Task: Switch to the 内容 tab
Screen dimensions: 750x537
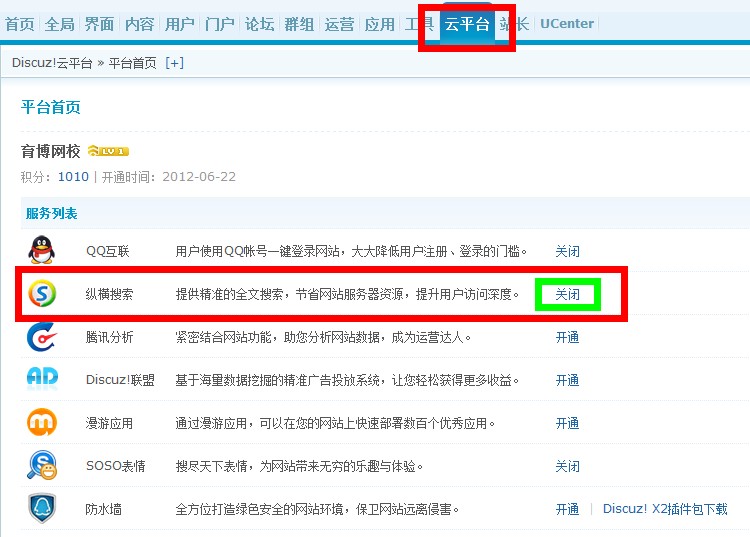Action: [140, 23]
